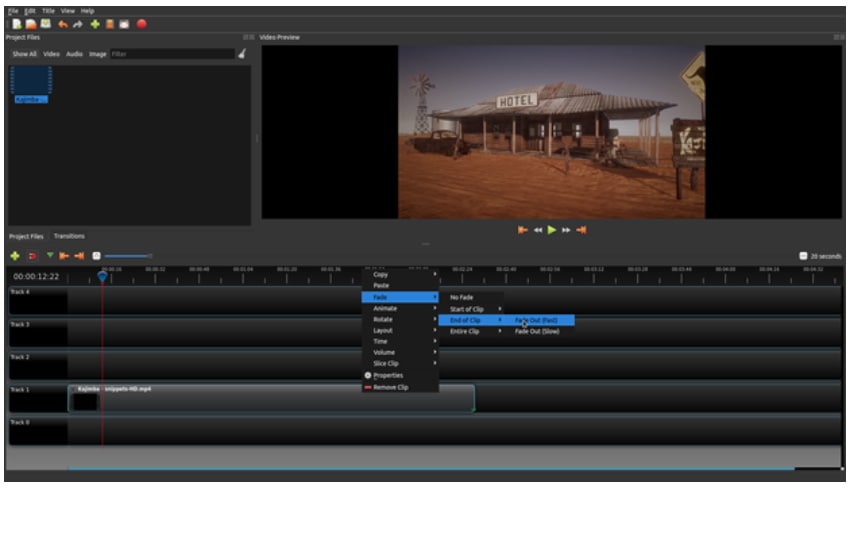852x538 pixels.
Task: Click the green Add Marker arrow
Action: (x=50, y=255)
